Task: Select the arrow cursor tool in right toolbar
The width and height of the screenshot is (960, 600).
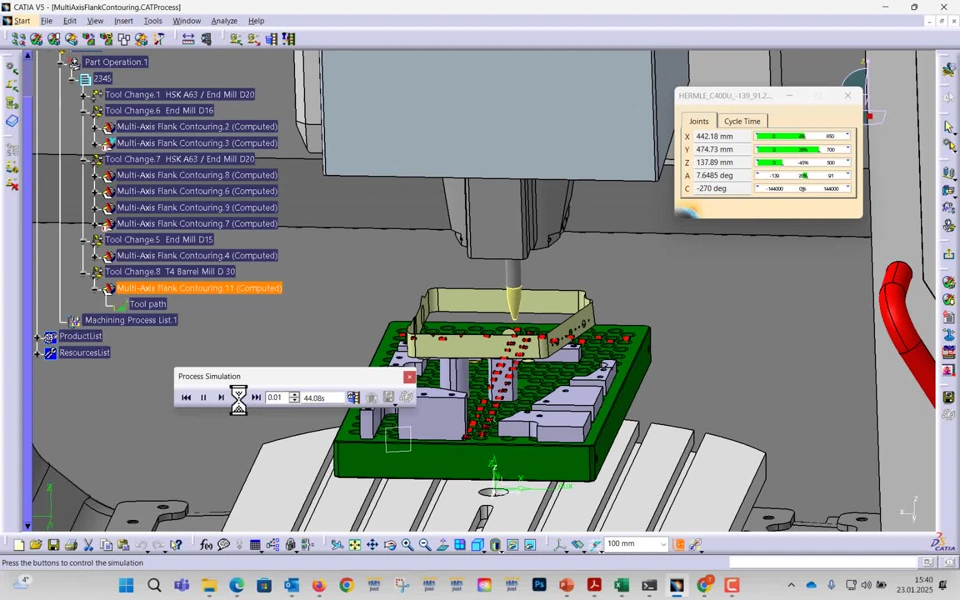Action: pyautogui.click(x=948, y=127)
